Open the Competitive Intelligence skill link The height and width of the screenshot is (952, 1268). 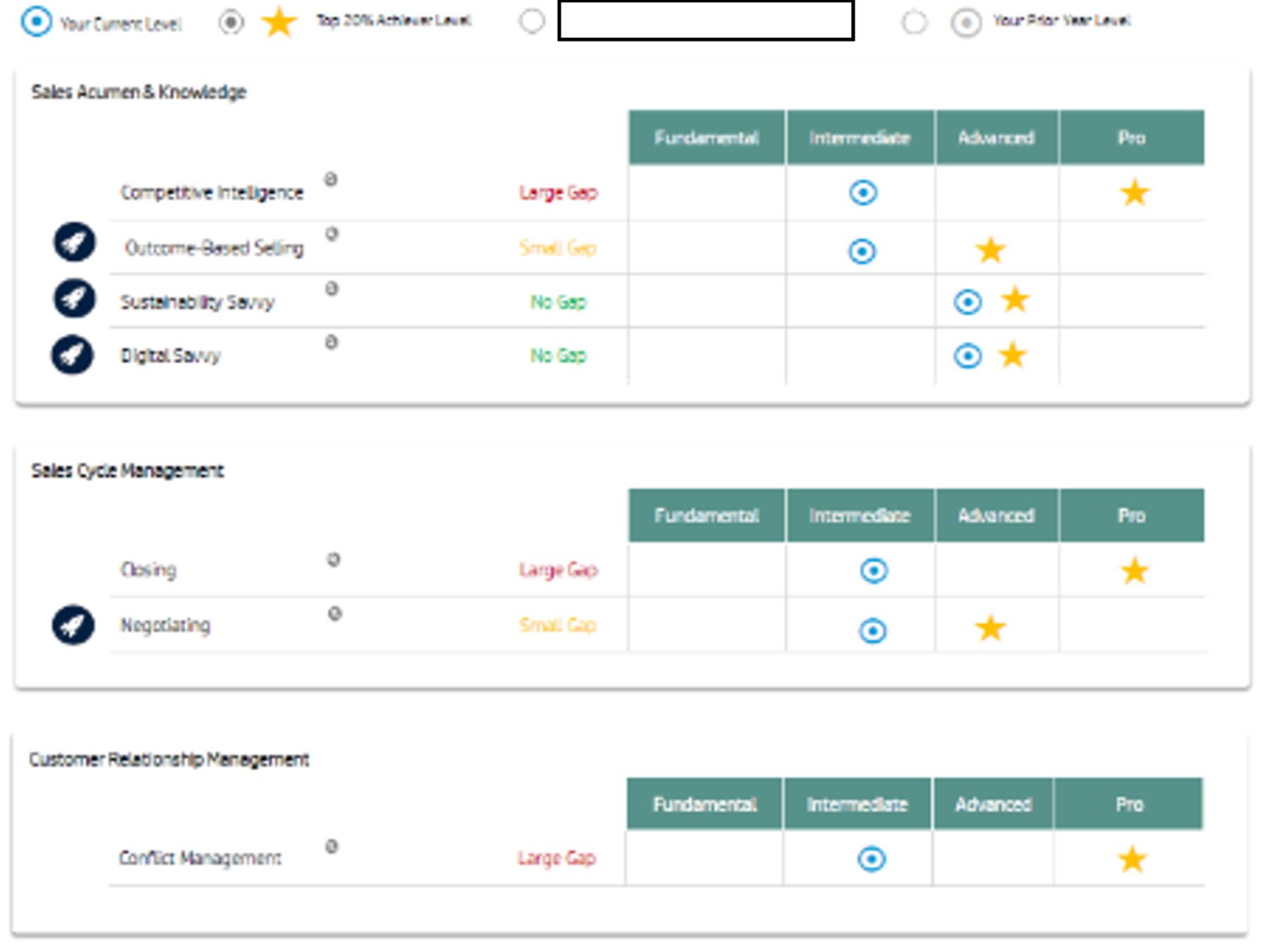pyautogui.click(x=212, y=193)
